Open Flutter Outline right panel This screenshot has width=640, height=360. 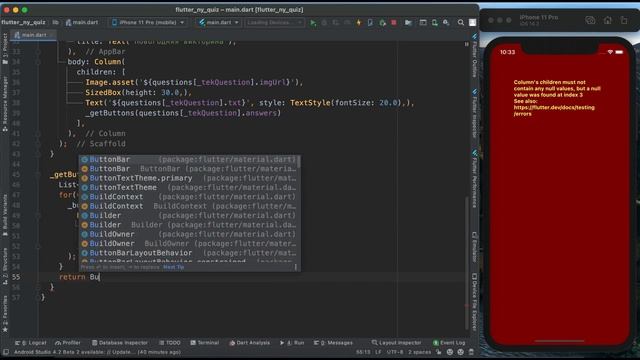(474, 56)
